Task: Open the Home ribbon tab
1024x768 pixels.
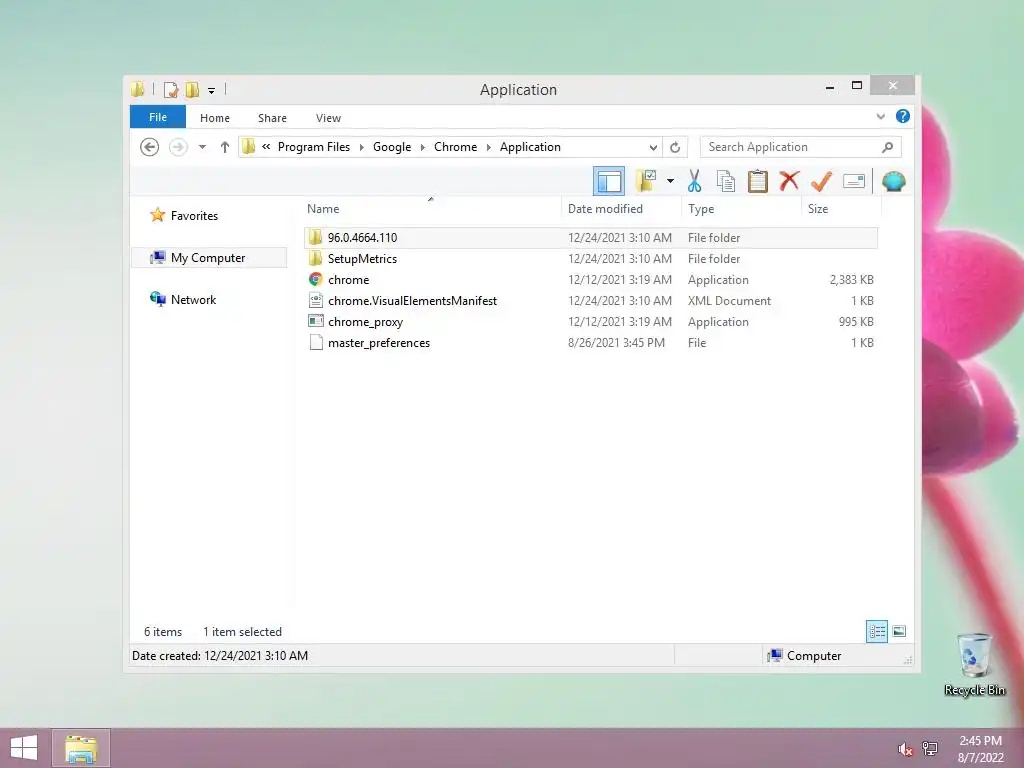Action: (x=215, y=118)
